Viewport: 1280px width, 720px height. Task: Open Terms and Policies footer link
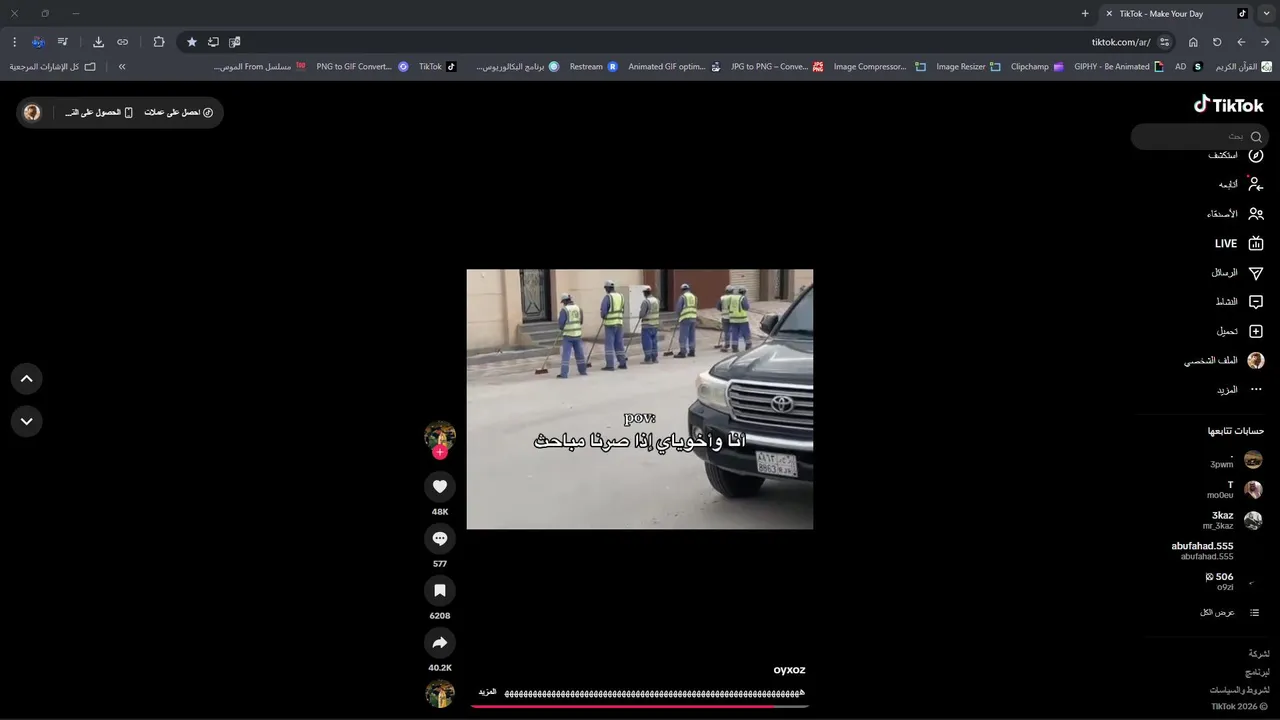[1240, 690]
